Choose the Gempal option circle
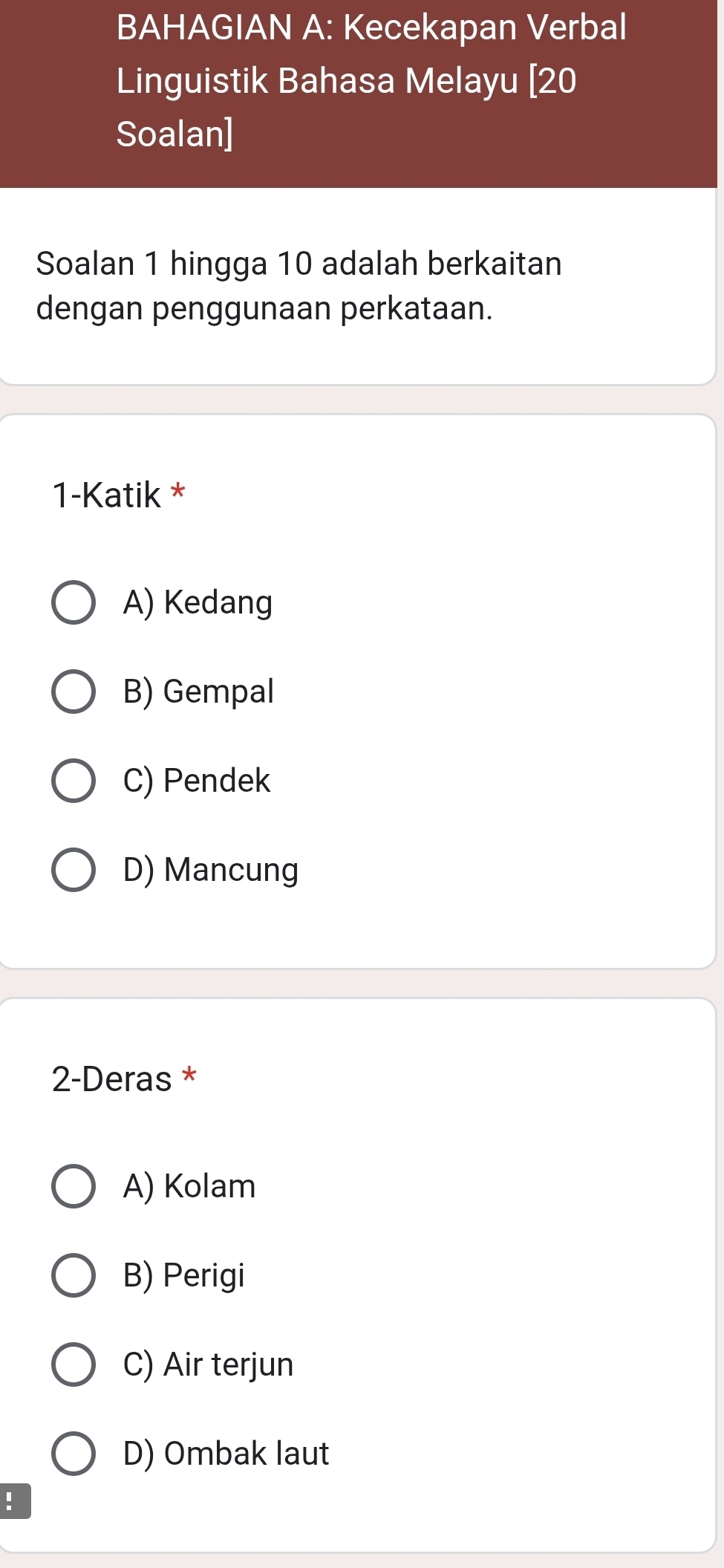The image size is (724, 1568). click(73, 692)
